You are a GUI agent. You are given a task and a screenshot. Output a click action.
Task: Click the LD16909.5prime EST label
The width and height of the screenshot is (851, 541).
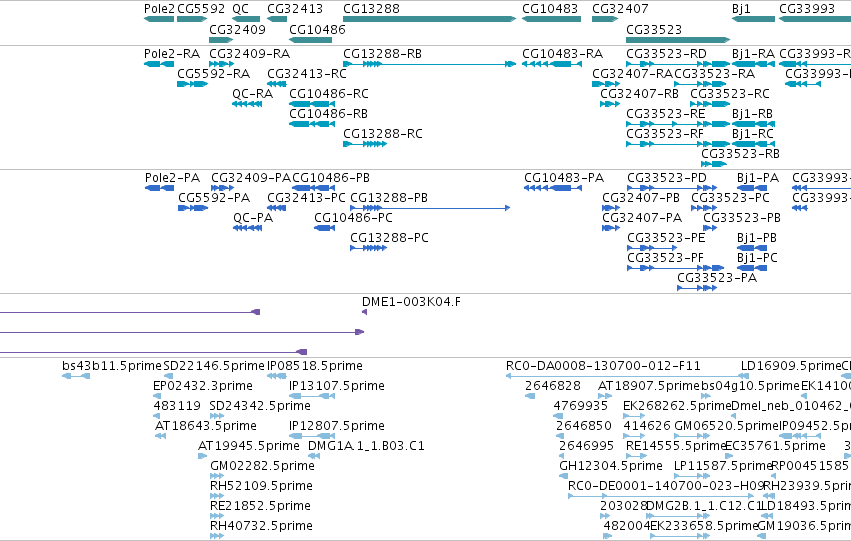pos(791,366)
